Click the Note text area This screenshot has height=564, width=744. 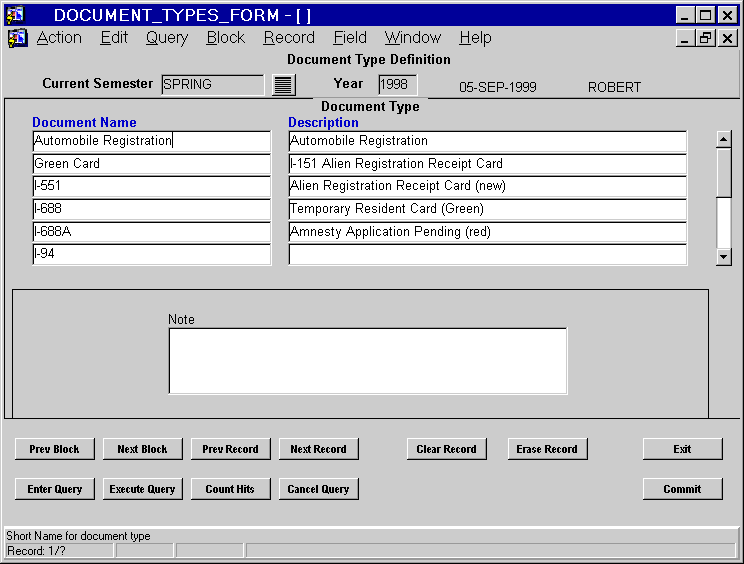pos(368,361)
